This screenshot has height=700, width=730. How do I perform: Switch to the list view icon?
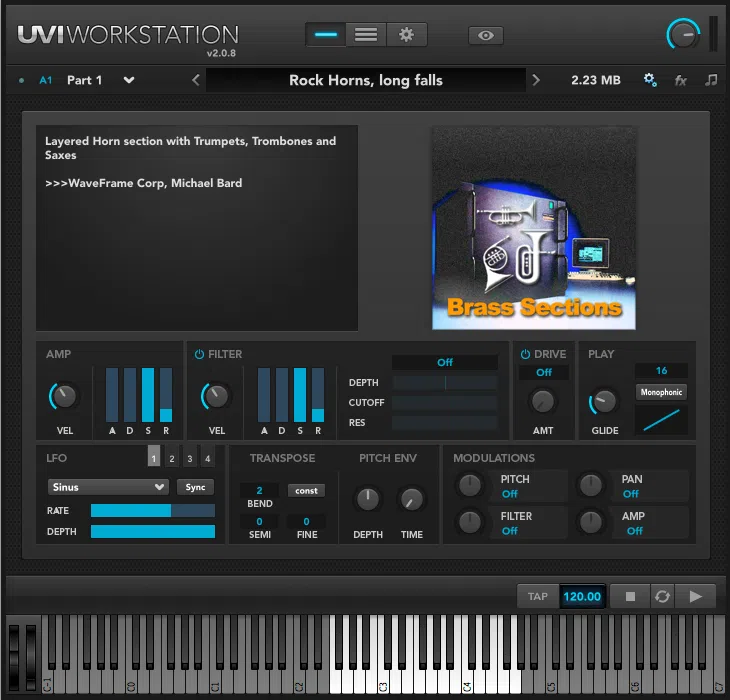(366, 34)
